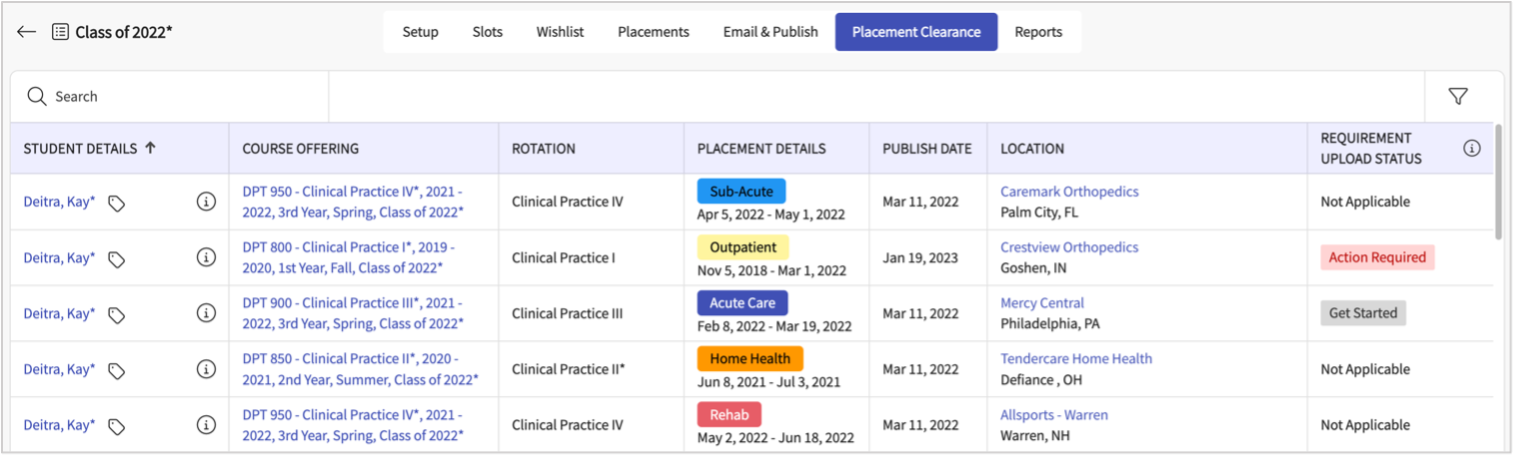Click the Action Required status badge
Image resolution: width=1515 pixels, height=458 pixels.
coord(1377,258)
